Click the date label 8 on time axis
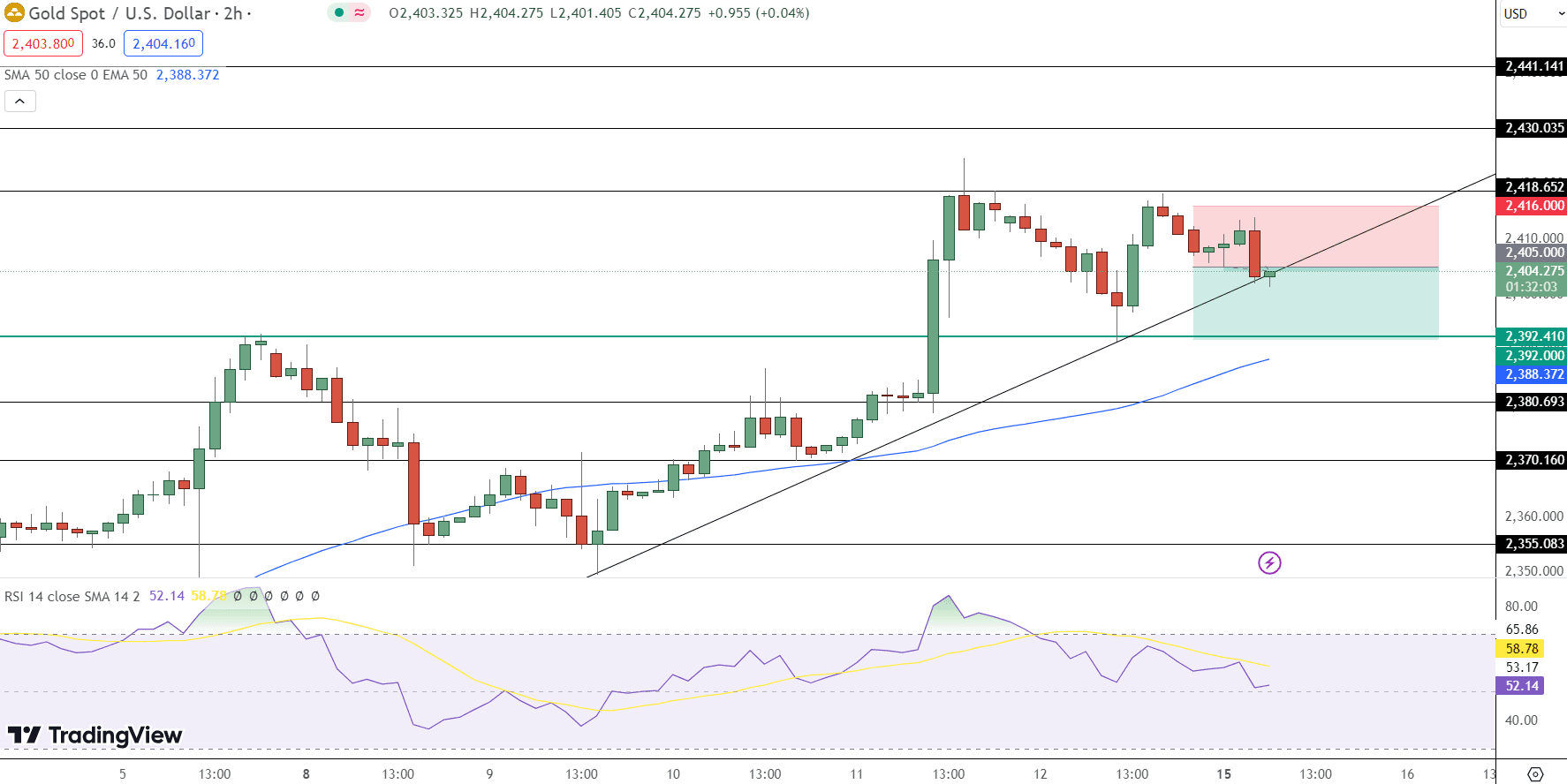Image resolution: width=1567 pixels, height=784 pixels. [307, 774]
